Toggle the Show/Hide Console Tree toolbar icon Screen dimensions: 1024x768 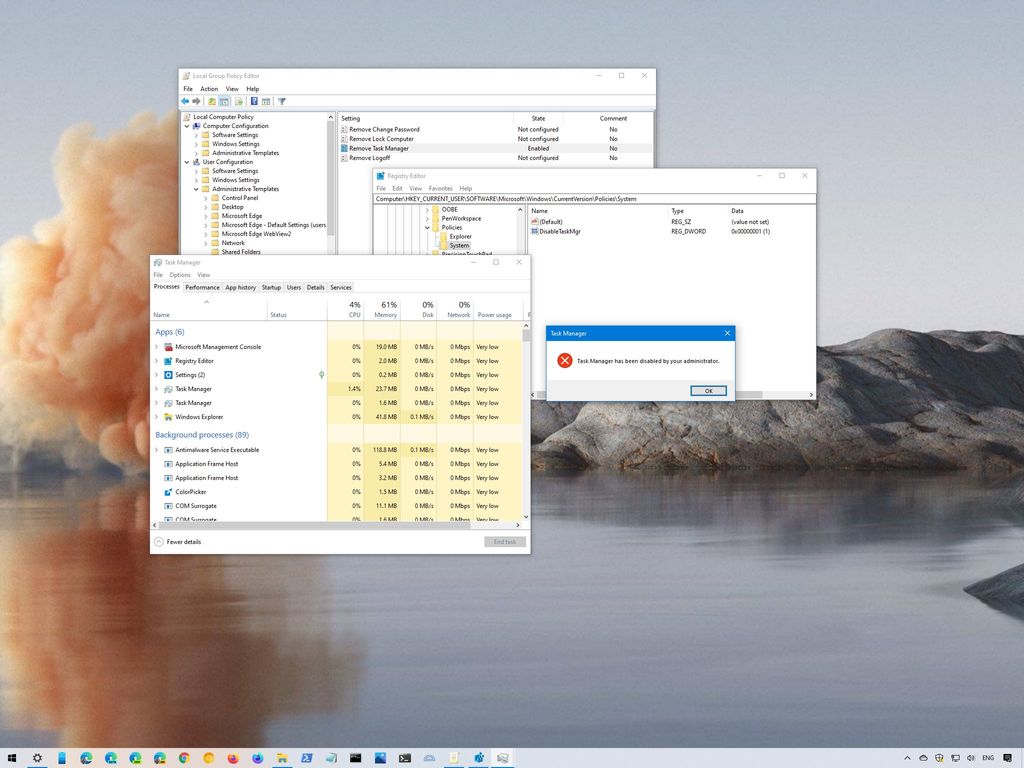(224, 101)
